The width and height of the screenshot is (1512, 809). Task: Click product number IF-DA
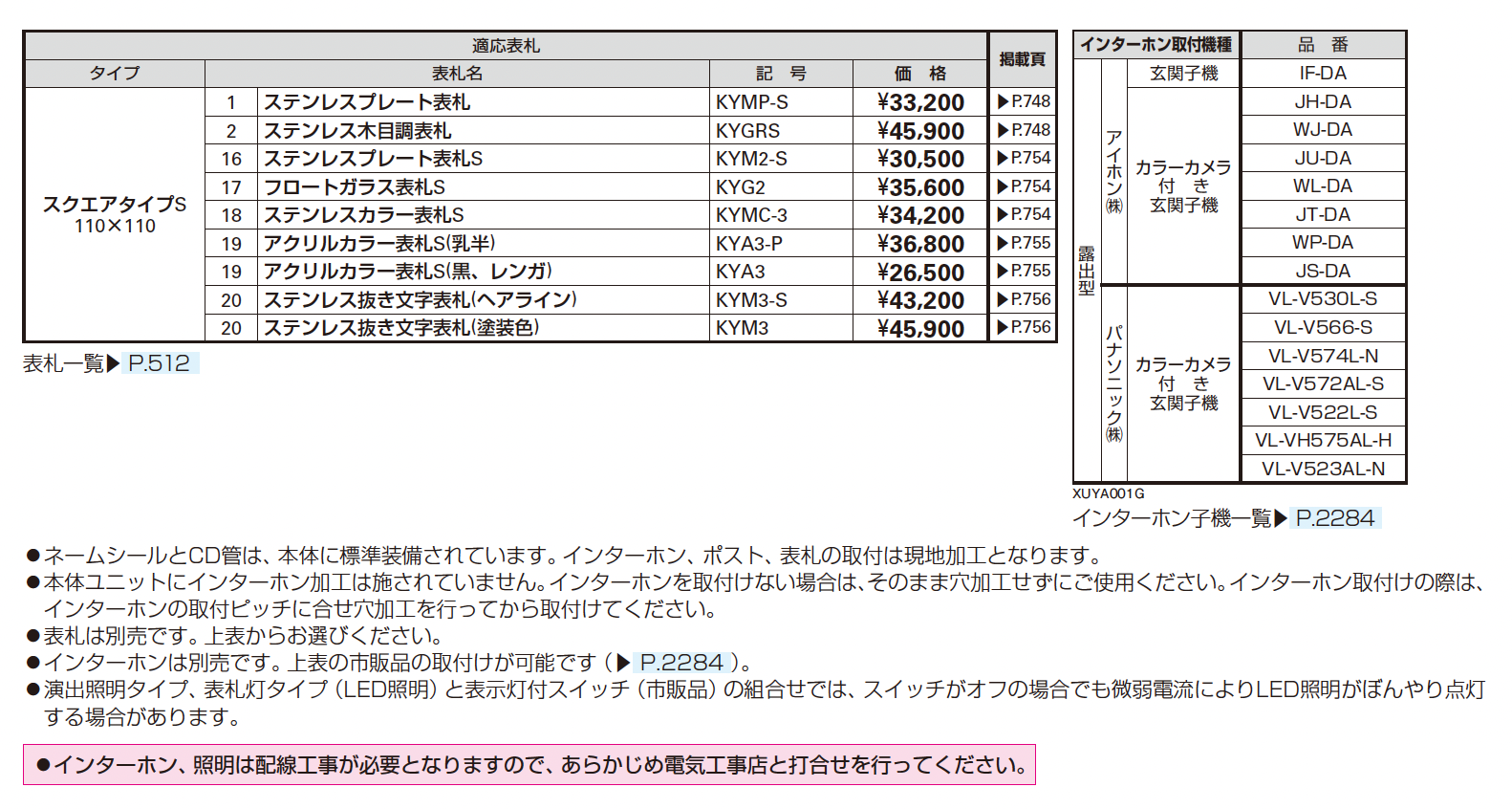[x=1323, y=73]
